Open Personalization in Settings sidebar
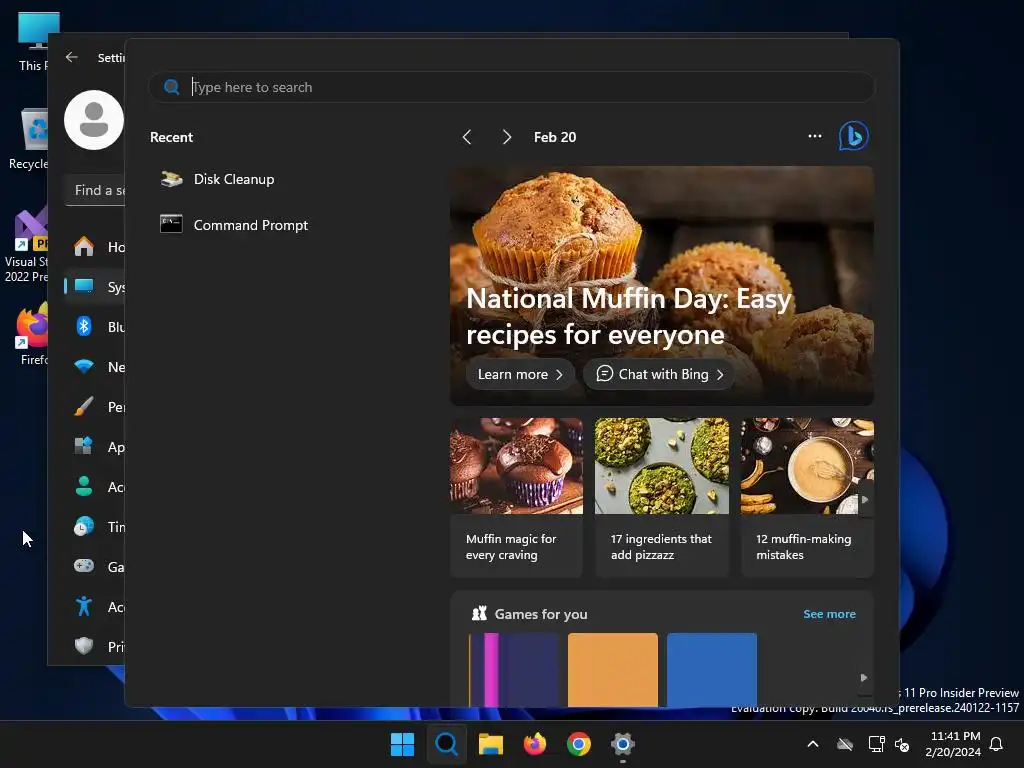The height and width of the screenshot is (768, 1024). coord(95,407)
